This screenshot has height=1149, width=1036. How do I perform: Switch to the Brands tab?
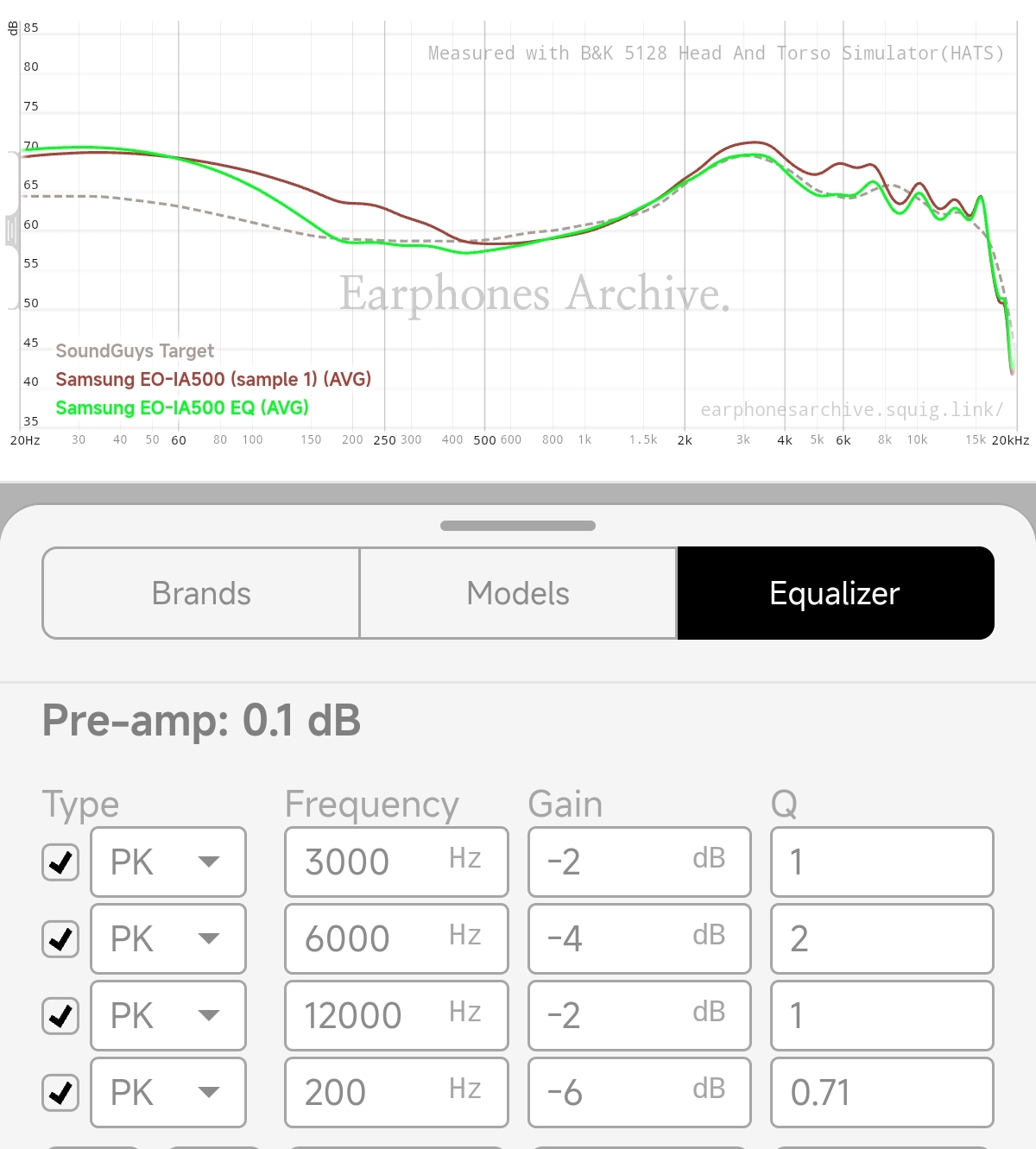(x=201, y=593)
